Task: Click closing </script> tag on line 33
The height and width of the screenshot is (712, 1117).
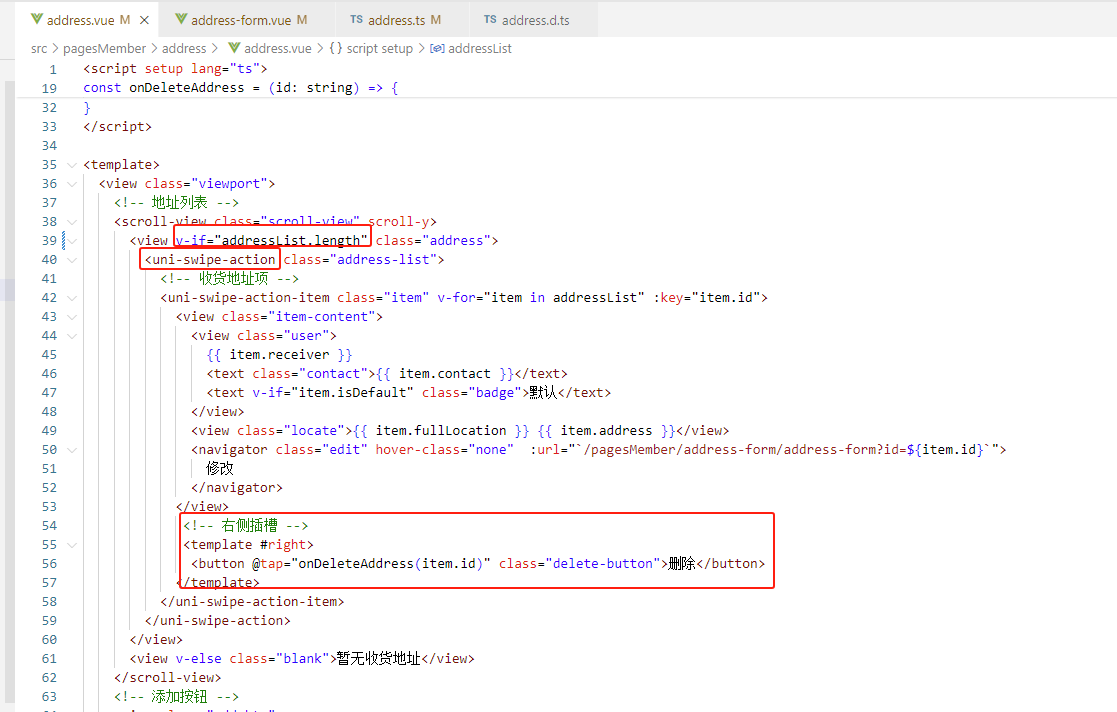Action: [118, 126]
